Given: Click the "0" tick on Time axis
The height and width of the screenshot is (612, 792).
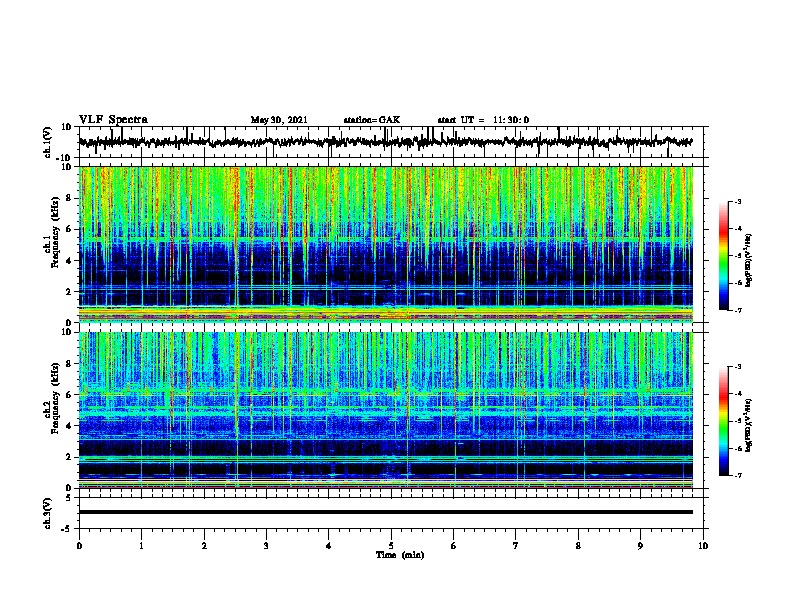Looking at the screenshot, I should 79,546.
